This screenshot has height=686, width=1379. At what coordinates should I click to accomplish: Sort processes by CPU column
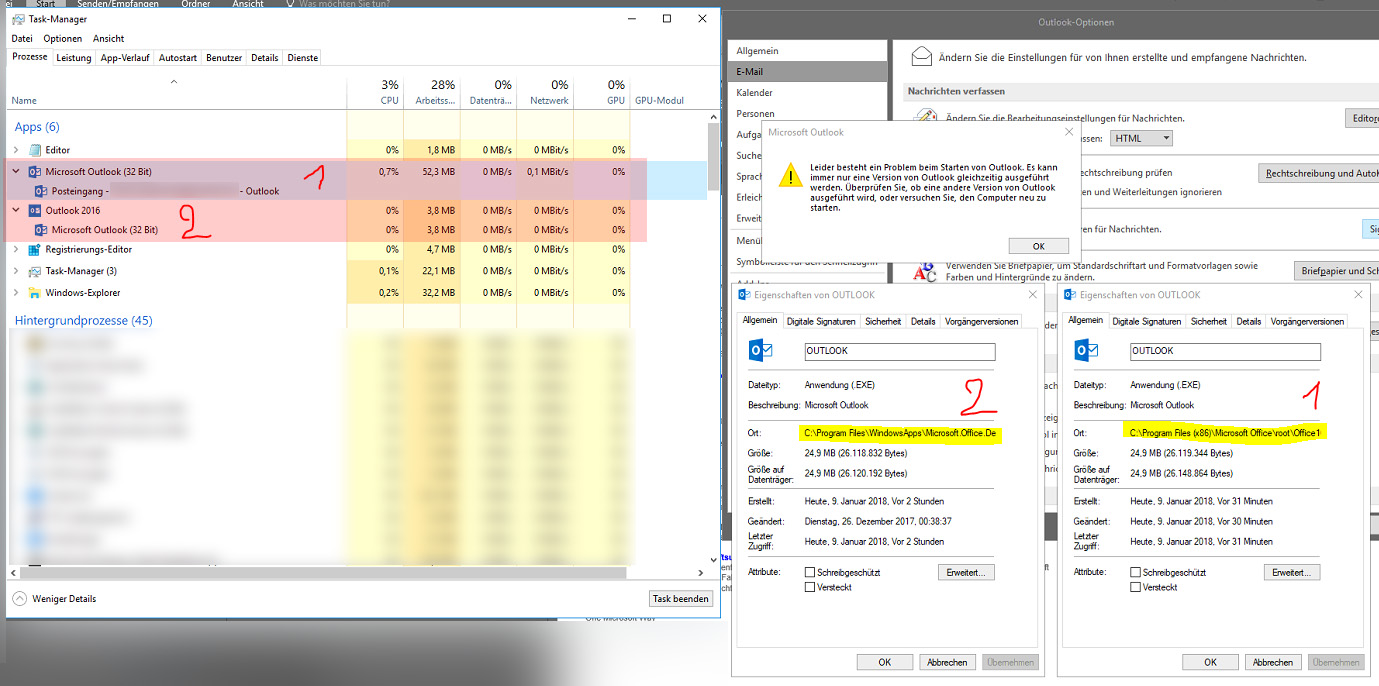[375, 92]
